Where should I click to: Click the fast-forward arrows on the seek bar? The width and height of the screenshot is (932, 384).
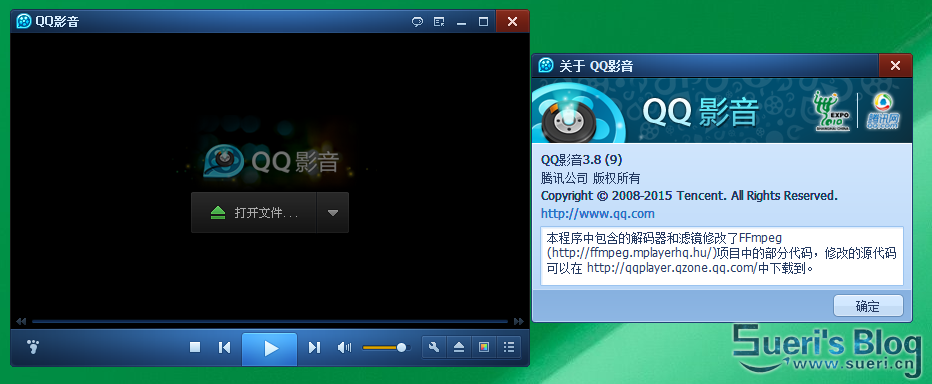(x=518, y=322)
